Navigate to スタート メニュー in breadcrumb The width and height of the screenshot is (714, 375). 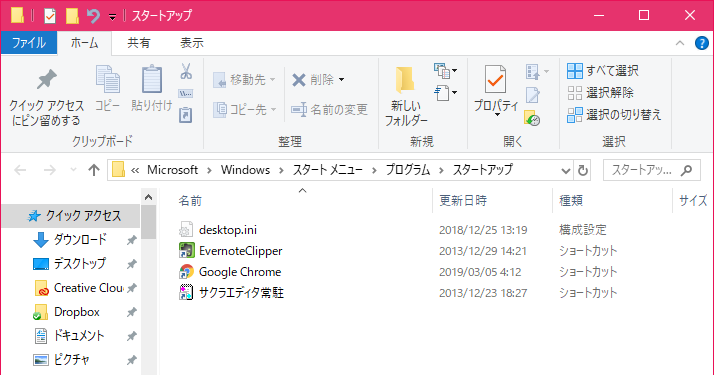click(x=327, y=170)
